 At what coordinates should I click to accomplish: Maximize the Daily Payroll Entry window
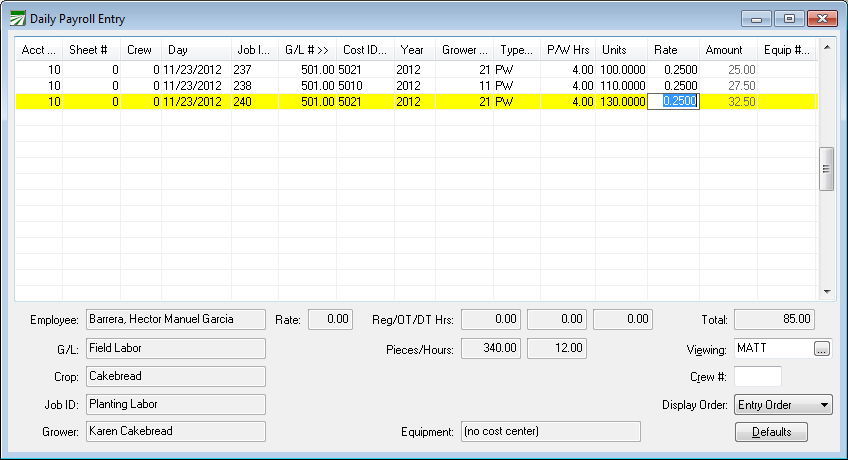[789, 19]
